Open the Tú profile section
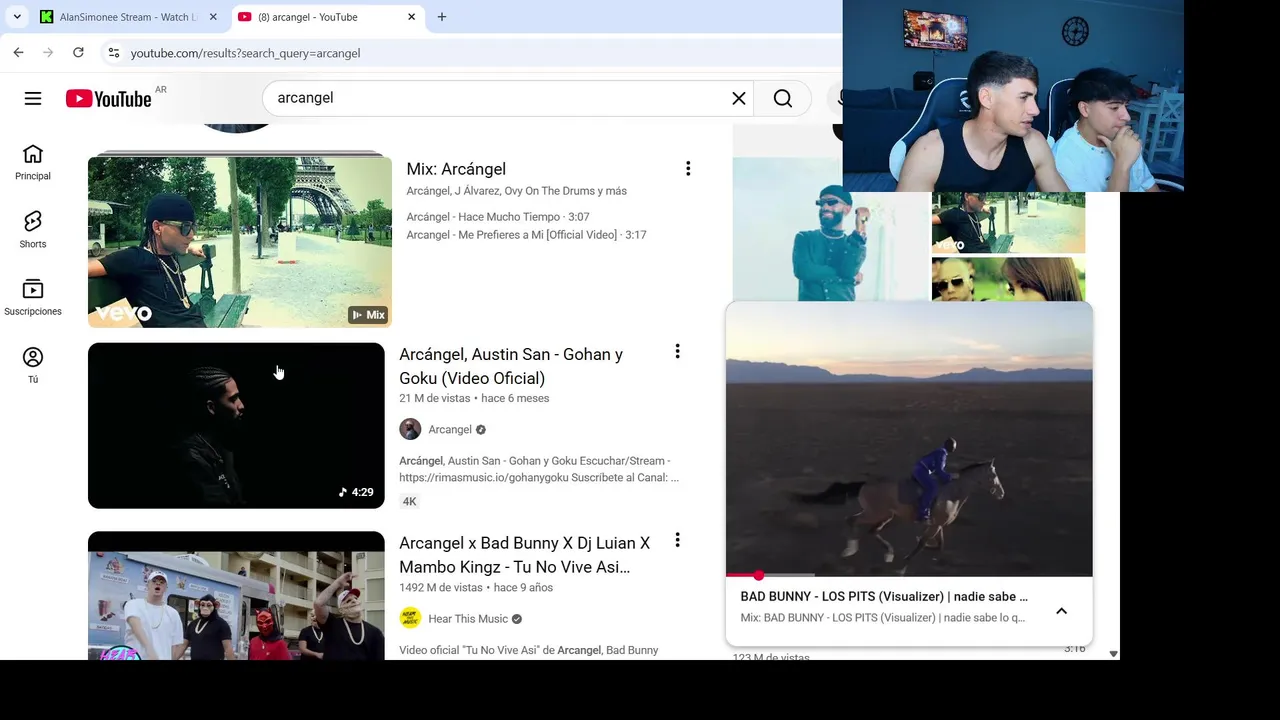1280x720 pixels. [x=33, y=365]
